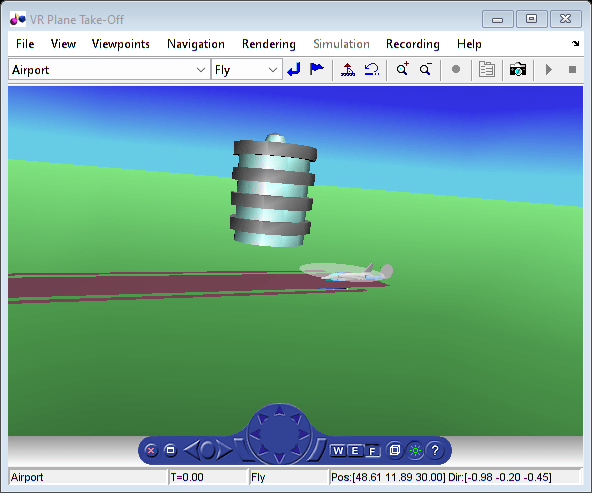The width and height of the screenshot is (592, 493).
Task: Start simulation with the play icon
Action: (x=549, y=69)
